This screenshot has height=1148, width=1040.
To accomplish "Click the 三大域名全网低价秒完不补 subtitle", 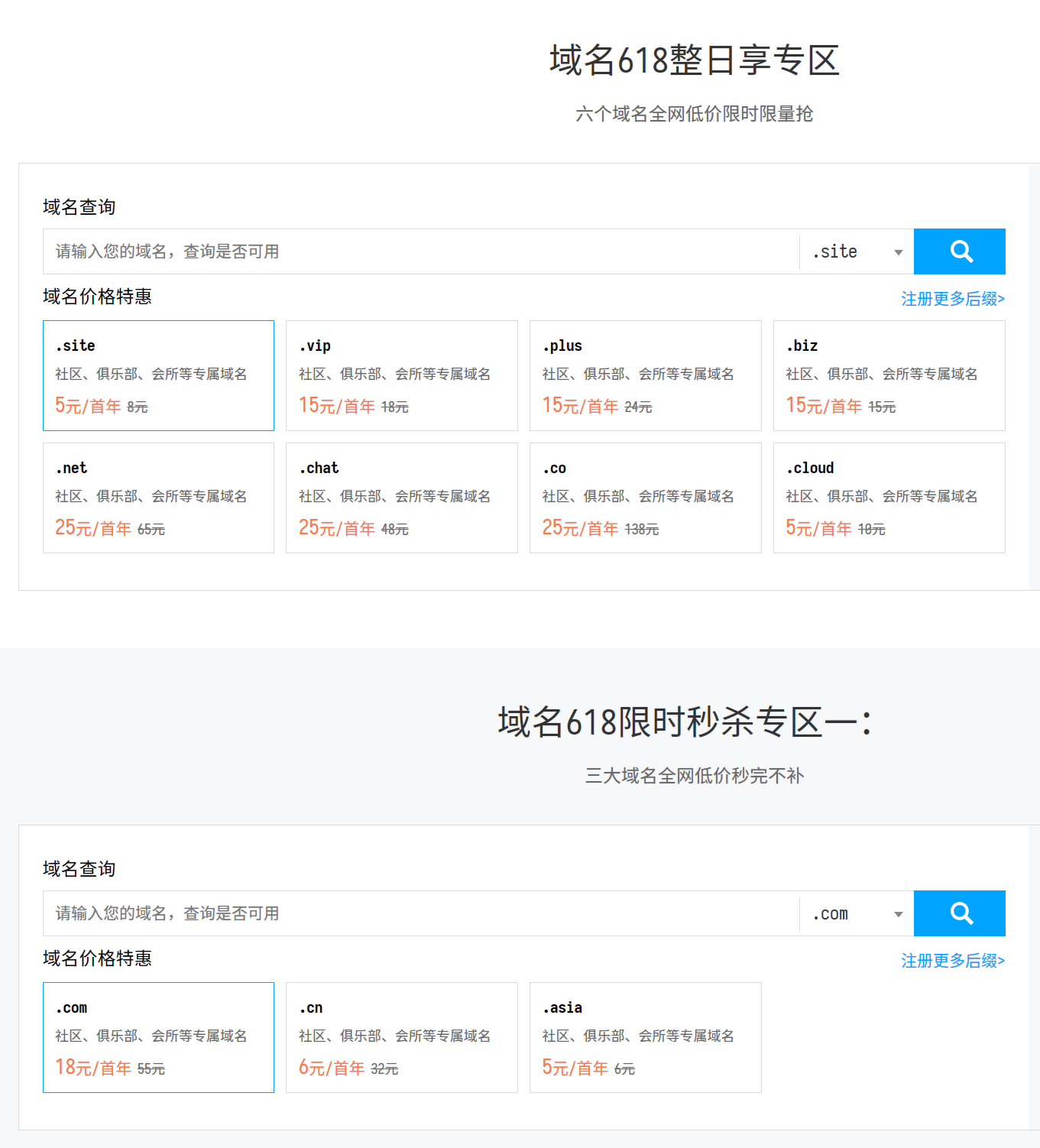I will coord(695,776).
